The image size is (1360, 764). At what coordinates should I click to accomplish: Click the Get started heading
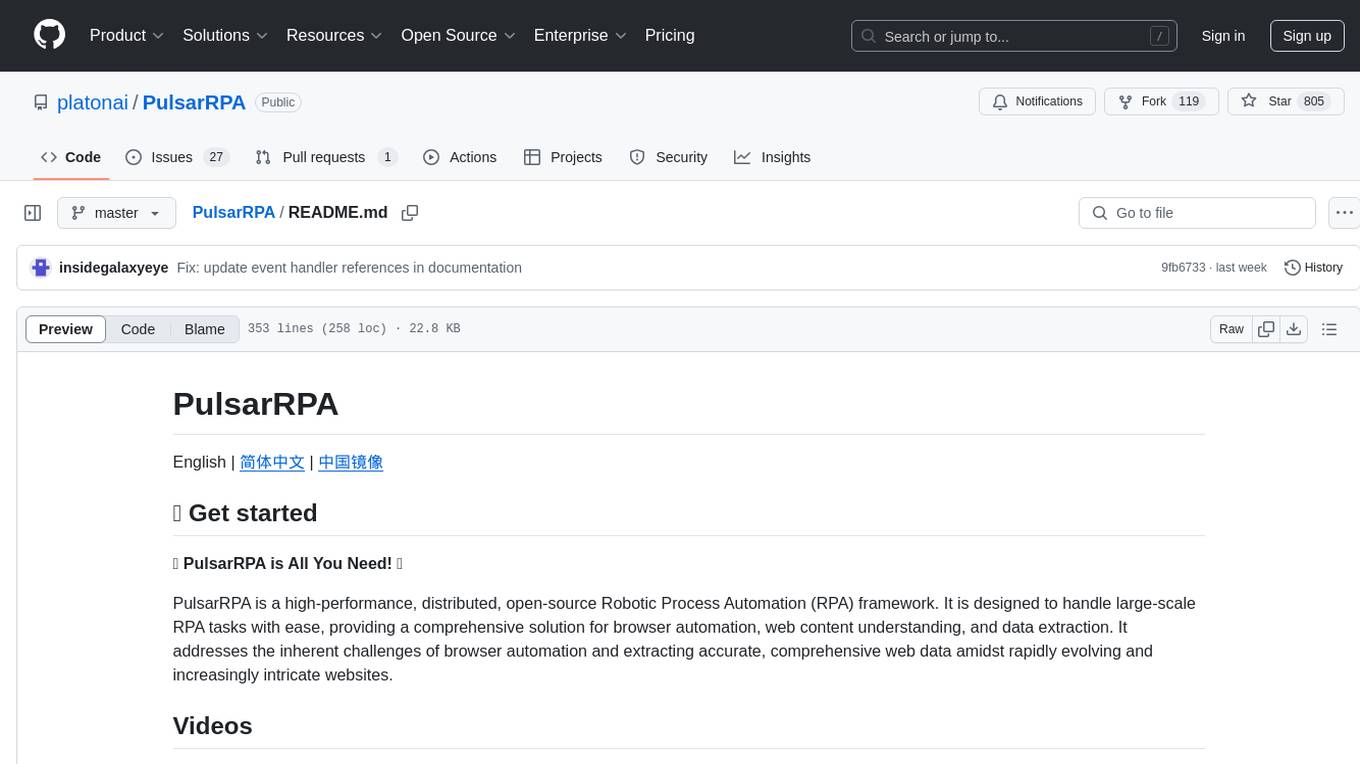pyautogui.click(x=245, y=513)
